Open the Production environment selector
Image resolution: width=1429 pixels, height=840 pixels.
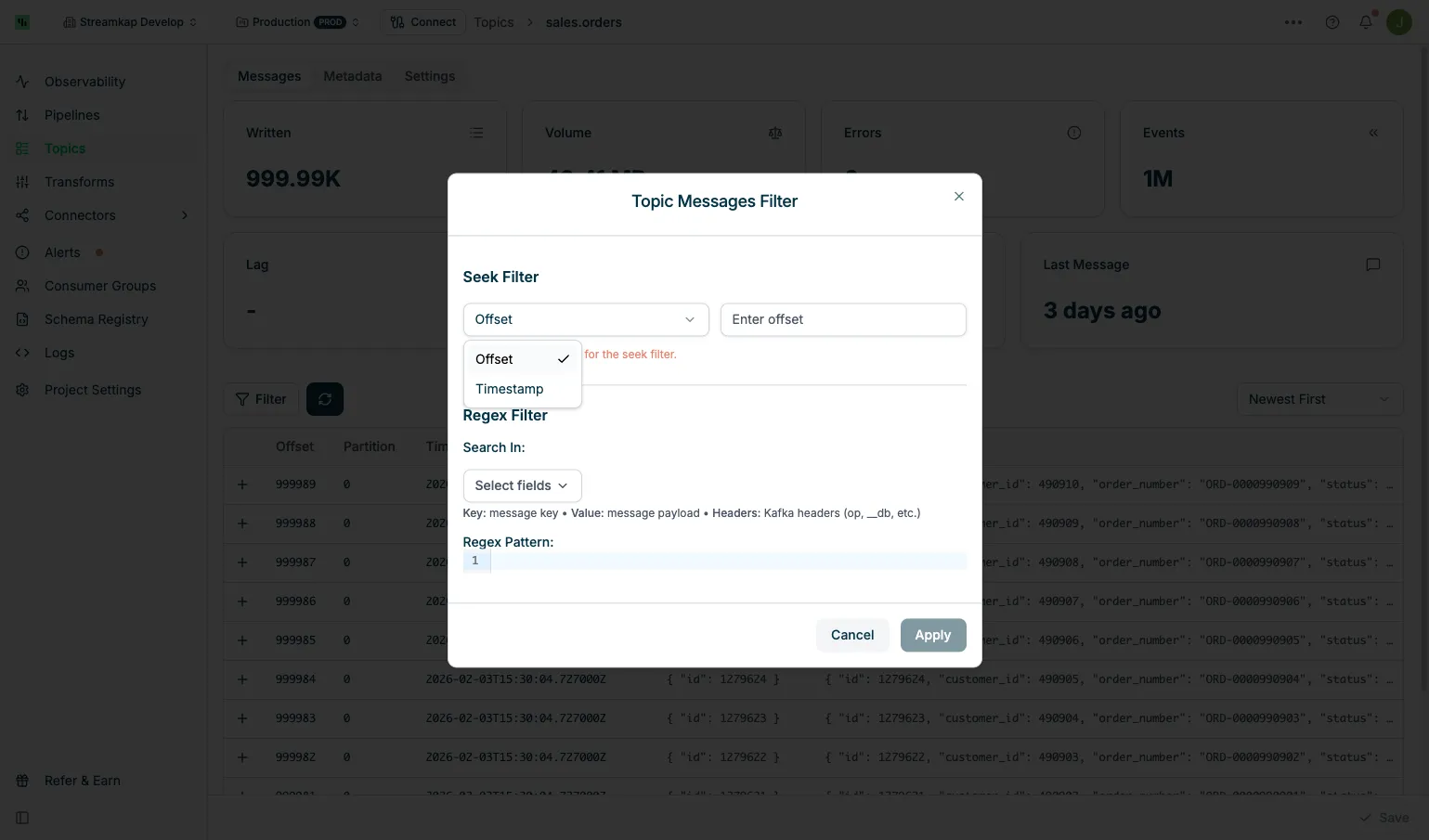click(x=297, y=22)
